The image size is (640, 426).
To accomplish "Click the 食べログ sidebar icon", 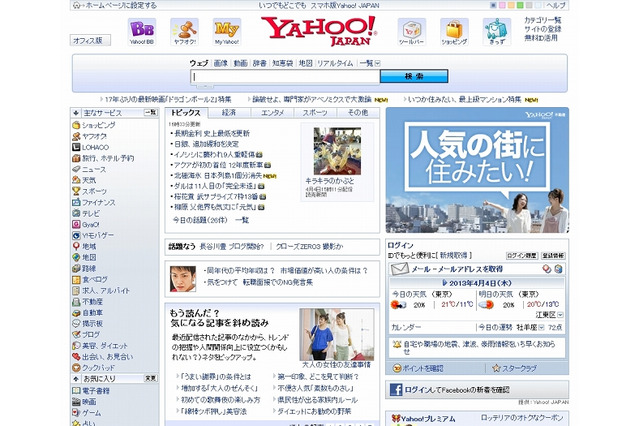I will 76,280.
